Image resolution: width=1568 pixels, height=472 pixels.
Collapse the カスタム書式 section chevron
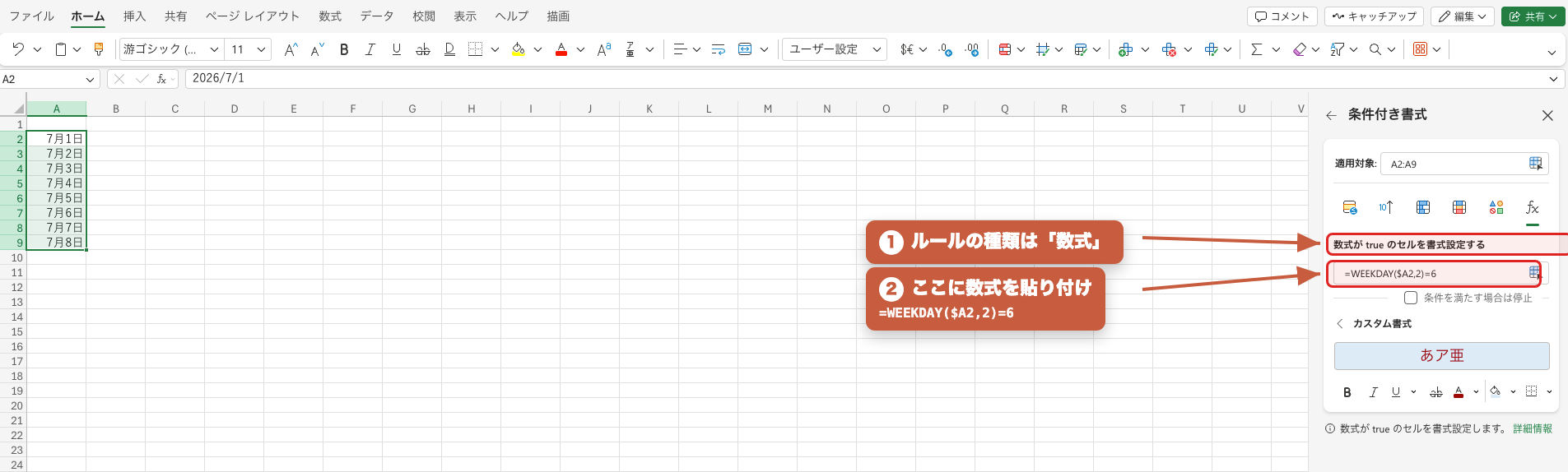click(1340, 323)
